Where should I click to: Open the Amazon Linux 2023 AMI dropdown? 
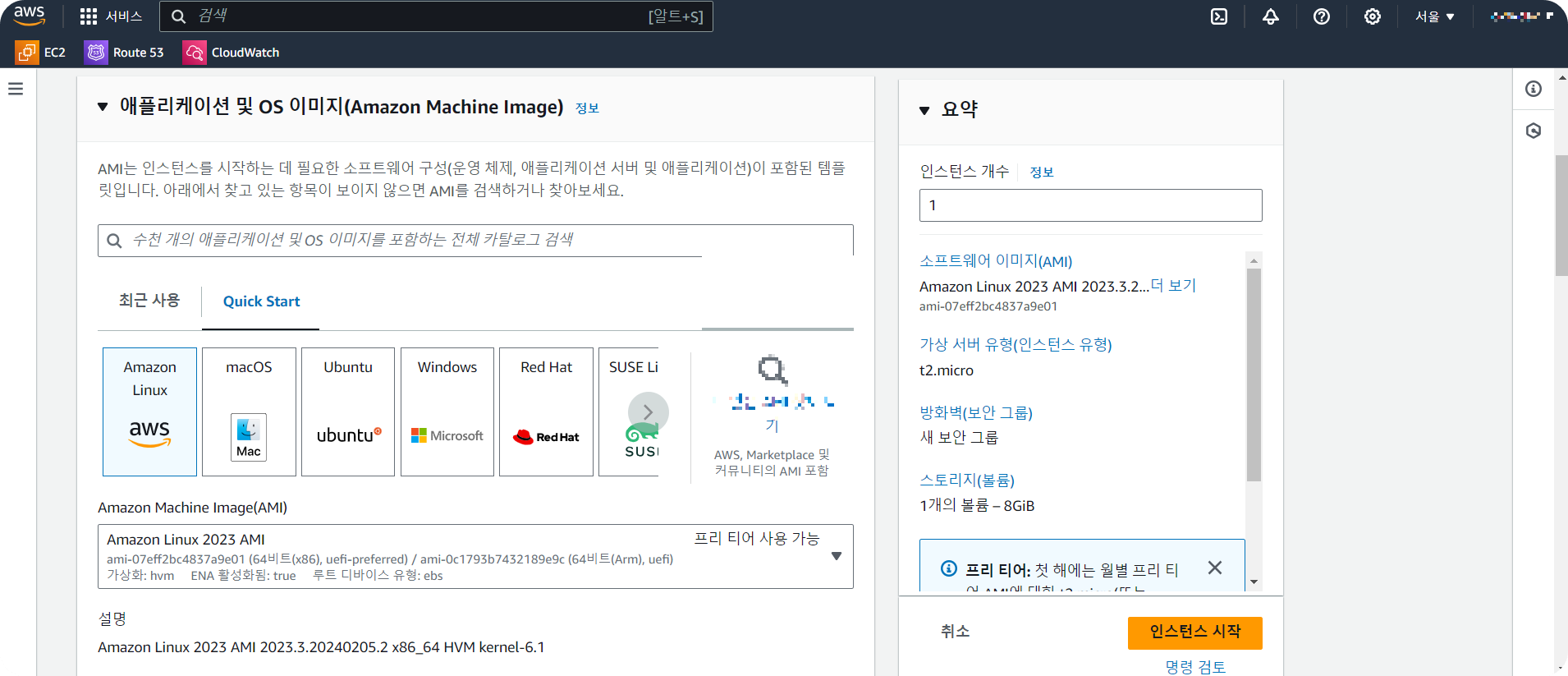[475, 556]
